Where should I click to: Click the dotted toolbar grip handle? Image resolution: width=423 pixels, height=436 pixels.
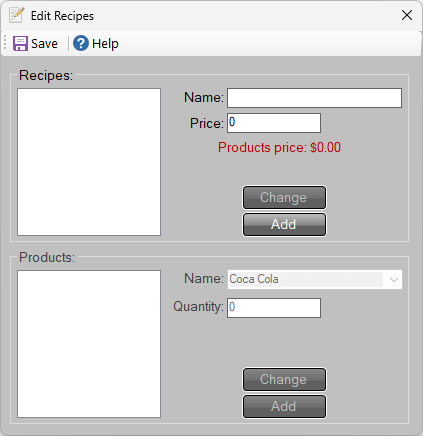[5, 43]
